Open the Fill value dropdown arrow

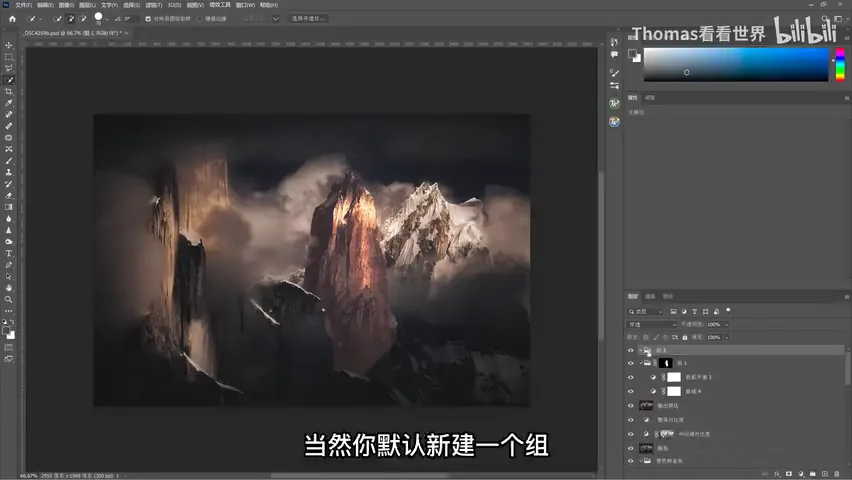(x=726, y=338)
